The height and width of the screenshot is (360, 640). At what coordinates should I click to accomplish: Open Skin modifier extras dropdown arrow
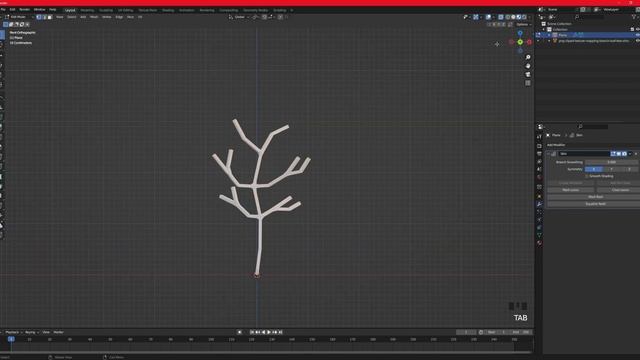point(630,154)
